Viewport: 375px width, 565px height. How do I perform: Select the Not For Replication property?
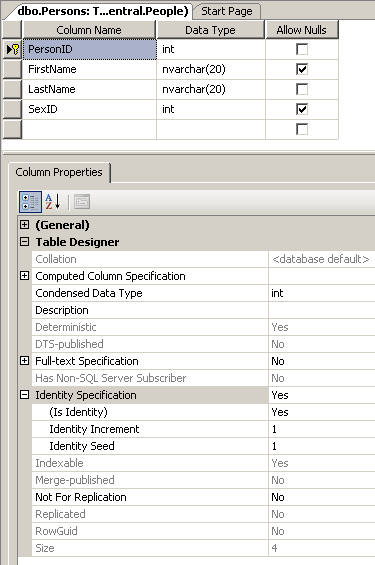point(150,497)
